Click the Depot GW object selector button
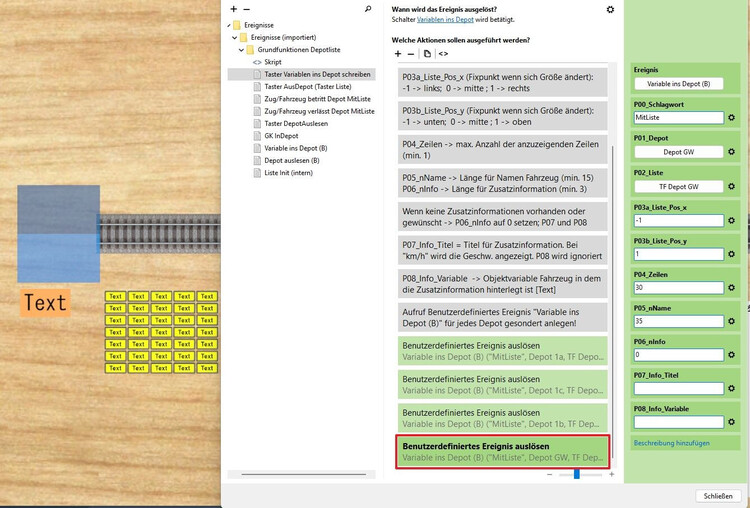 point(678,152)
